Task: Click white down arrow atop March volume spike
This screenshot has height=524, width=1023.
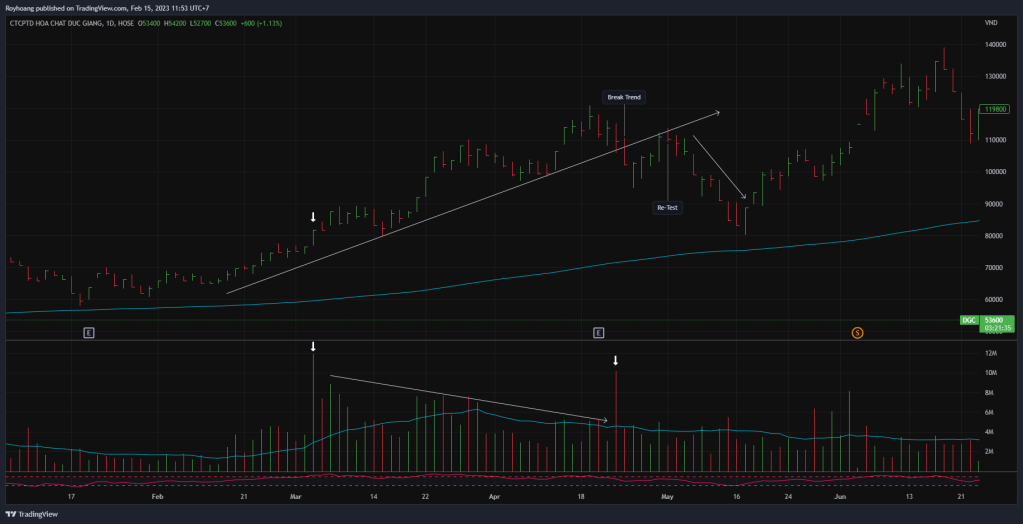Action: click(x=313, y=347)
